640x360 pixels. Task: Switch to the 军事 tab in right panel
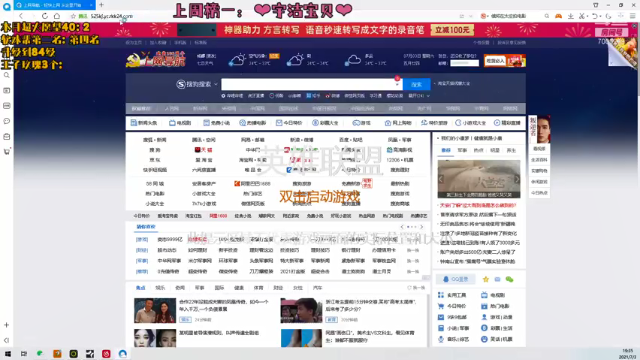click(x=462, y=150)
